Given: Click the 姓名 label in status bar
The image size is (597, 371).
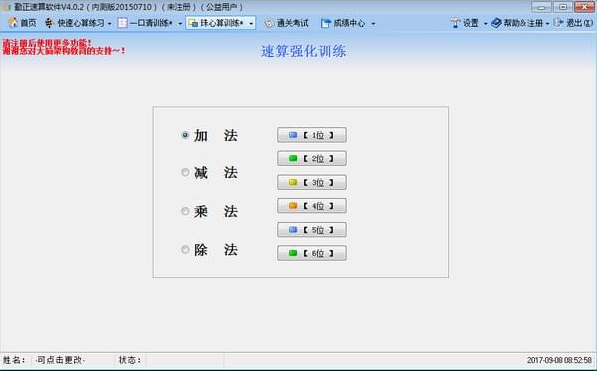Looking at the screenshot, I should pos(14,360).
